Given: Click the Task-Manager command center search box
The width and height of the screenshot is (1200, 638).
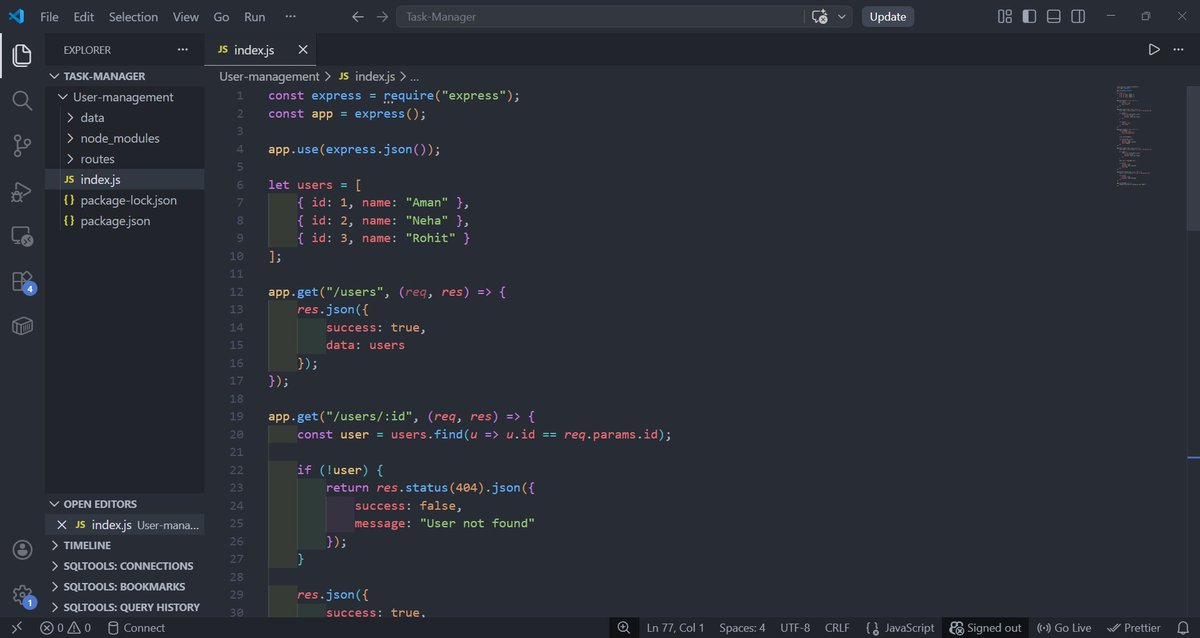Looking at the screenshot, I should [x=600, y=16].
